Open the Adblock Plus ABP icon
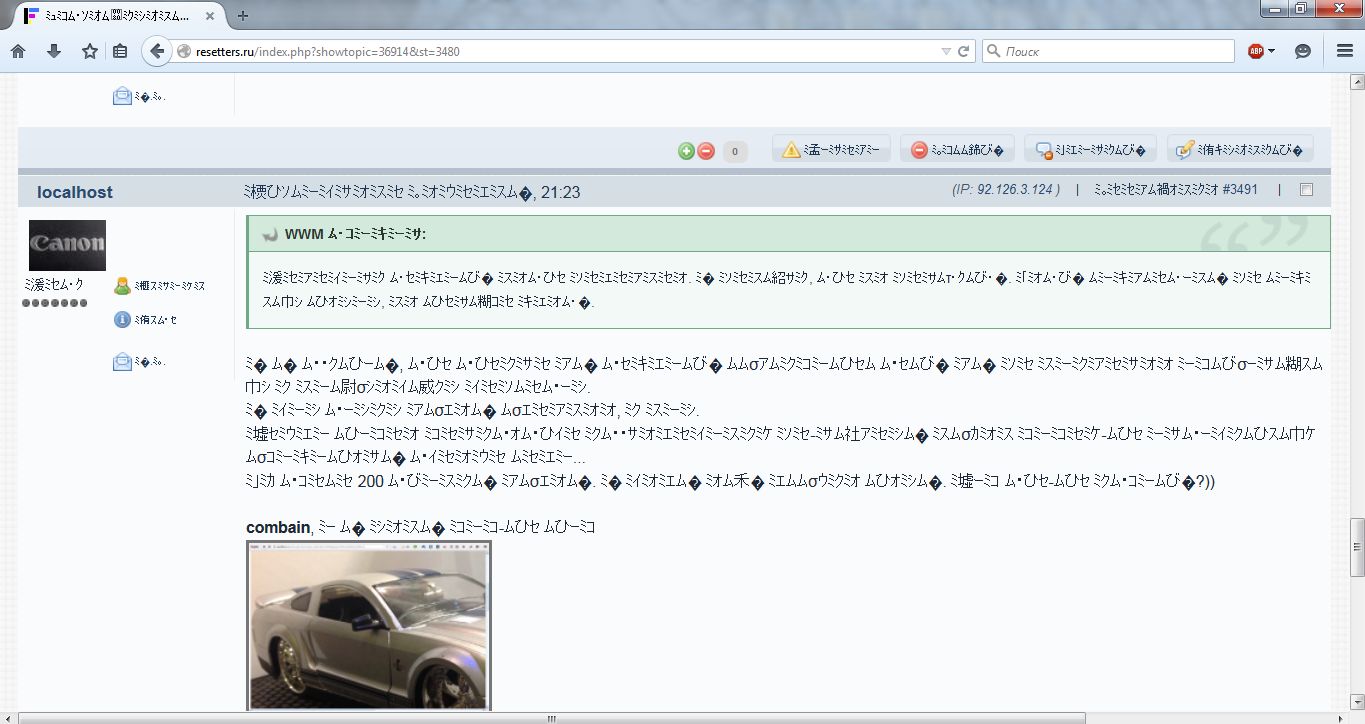 pos(1256,51)
